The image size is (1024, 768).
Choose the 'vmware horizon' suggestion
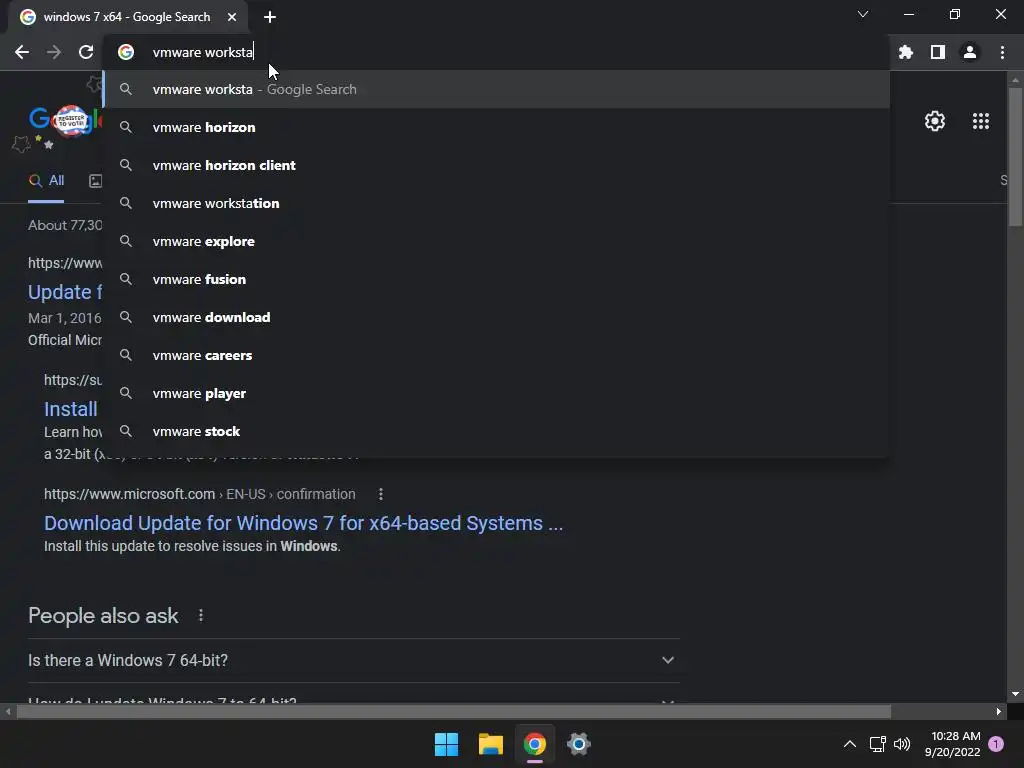click(496, 127)
